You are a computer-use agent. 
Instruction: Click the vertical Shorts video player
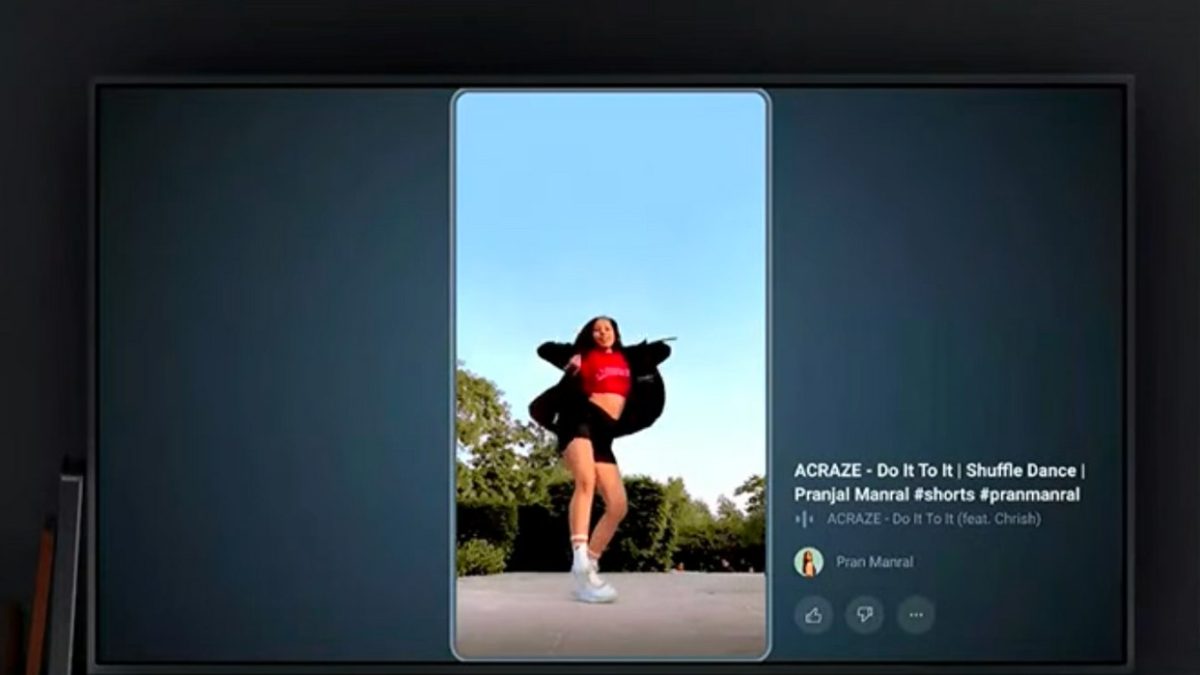tap(611, 375)
